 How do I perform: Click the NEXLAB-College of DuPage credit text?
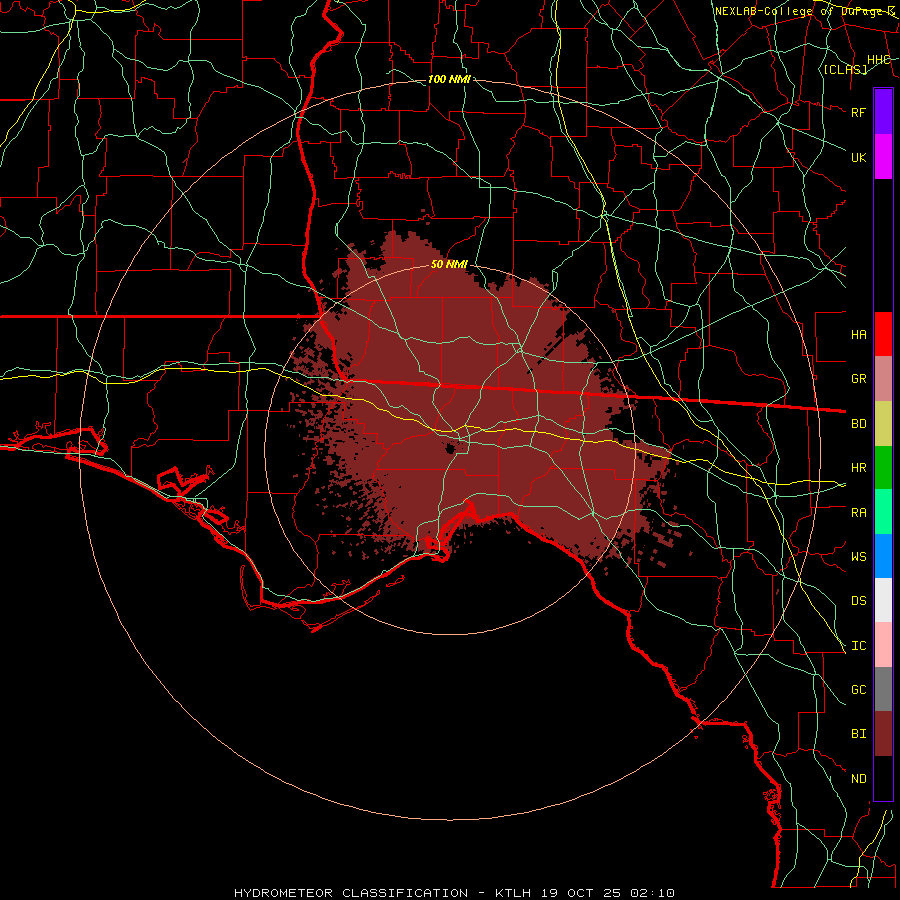click(805, 11)
